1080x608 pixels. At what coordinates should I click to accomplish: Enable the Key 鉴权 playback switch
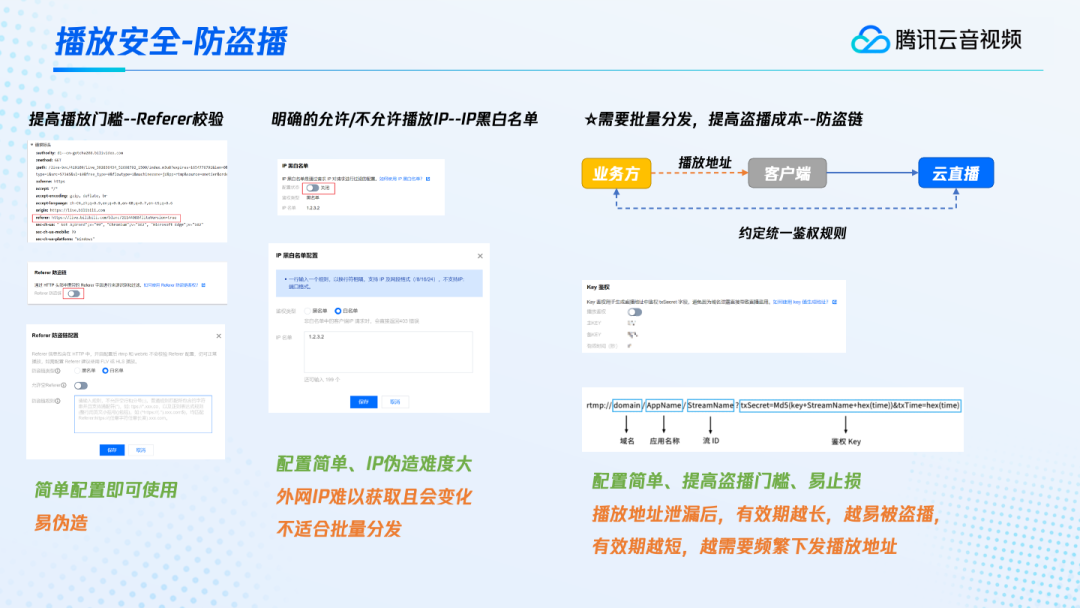[634, 312]
